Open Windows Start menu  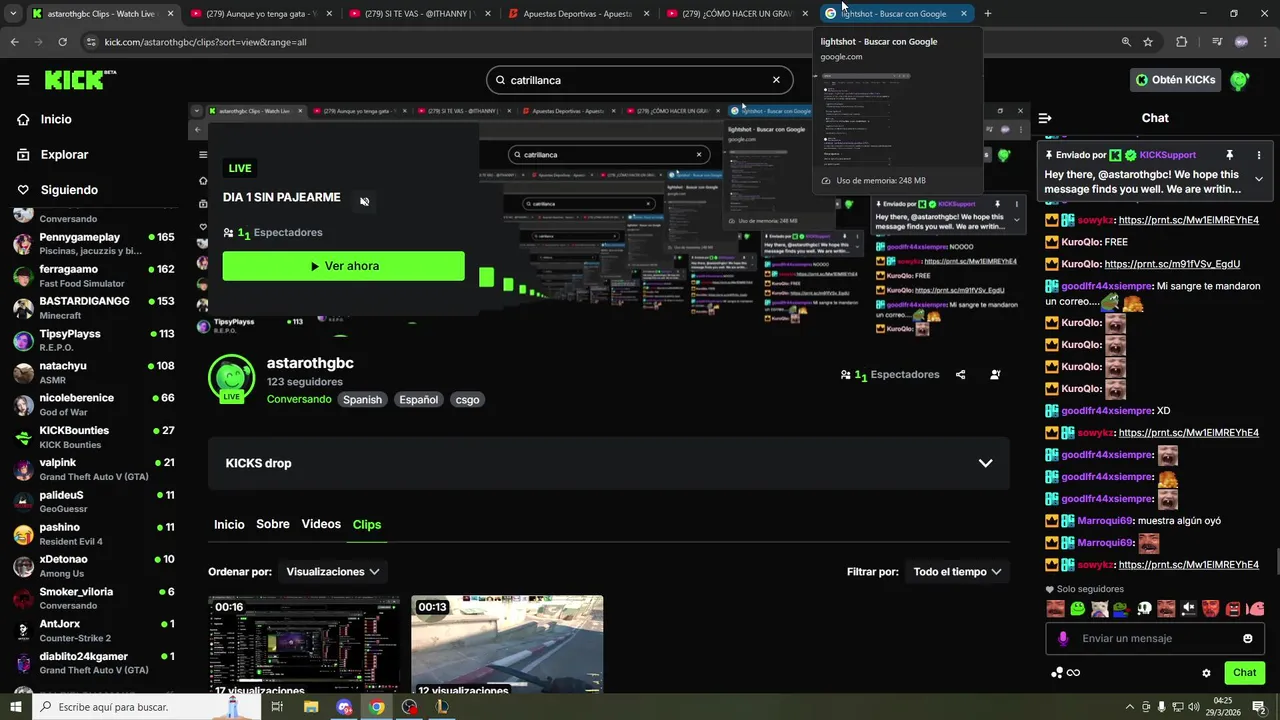(x=15, y=707)
